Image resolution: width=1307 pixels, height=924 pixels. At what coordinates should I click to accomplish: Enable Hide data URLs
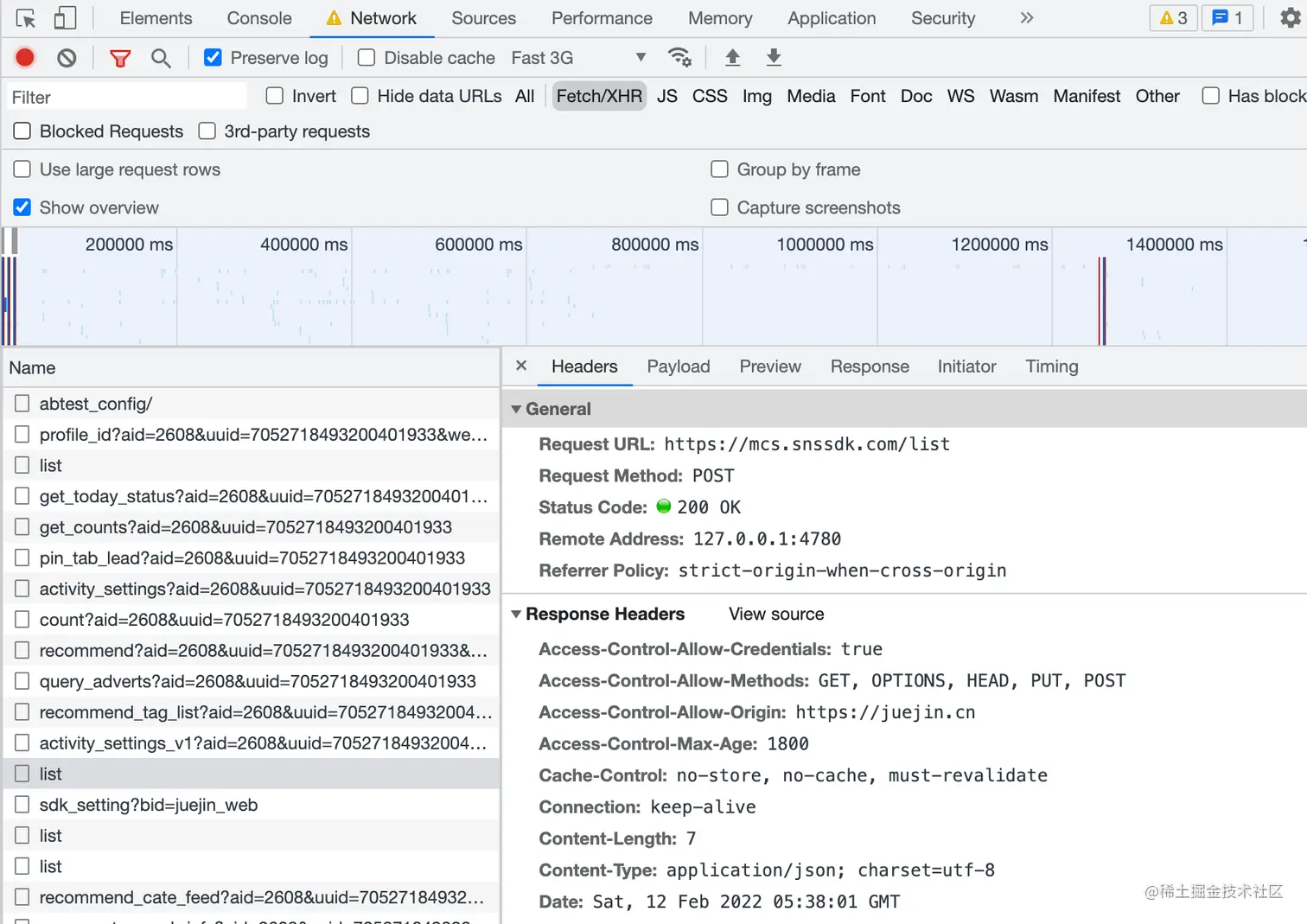[360, 96]
